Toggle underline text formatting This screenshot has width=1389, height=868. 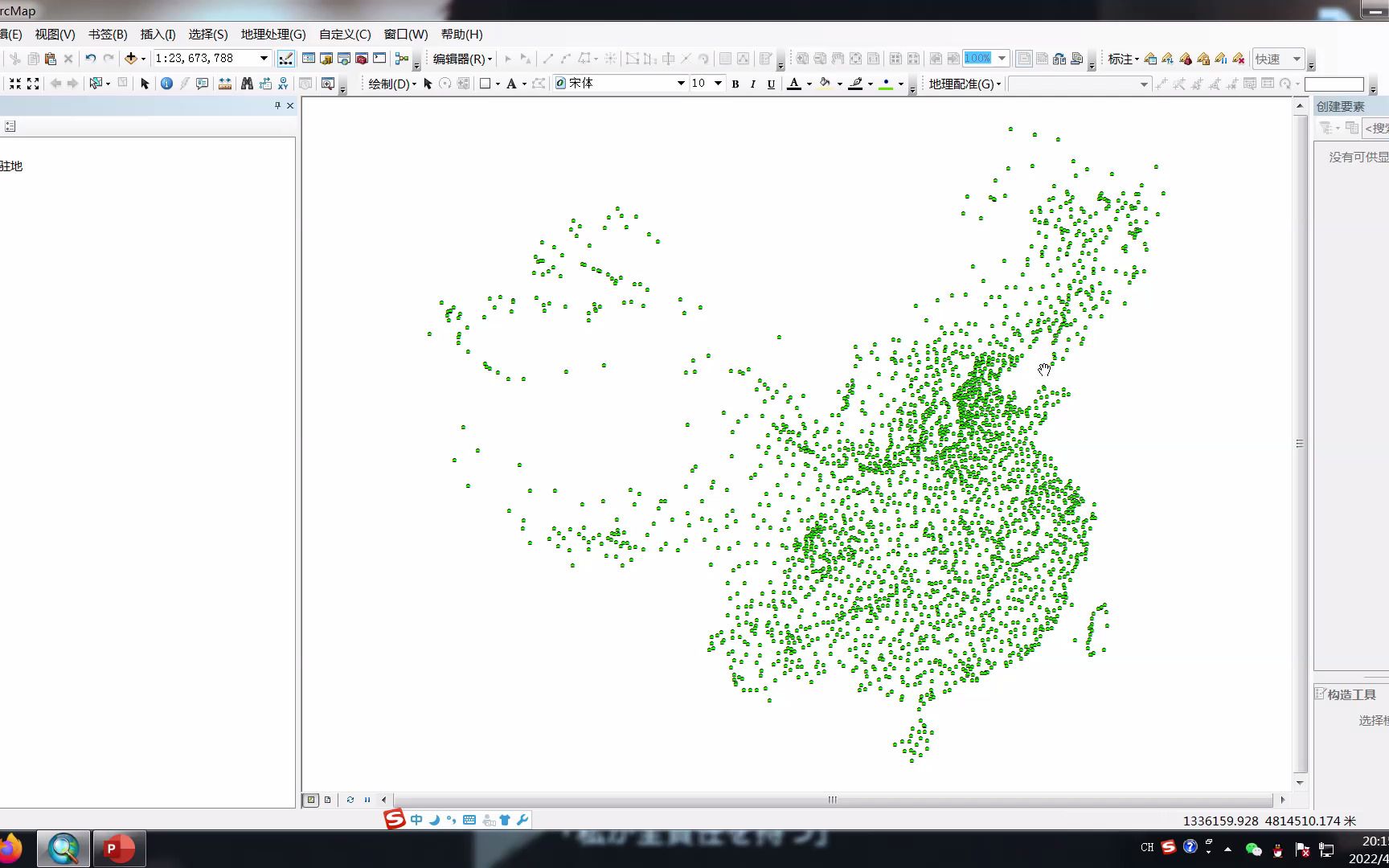pos(772,84)
